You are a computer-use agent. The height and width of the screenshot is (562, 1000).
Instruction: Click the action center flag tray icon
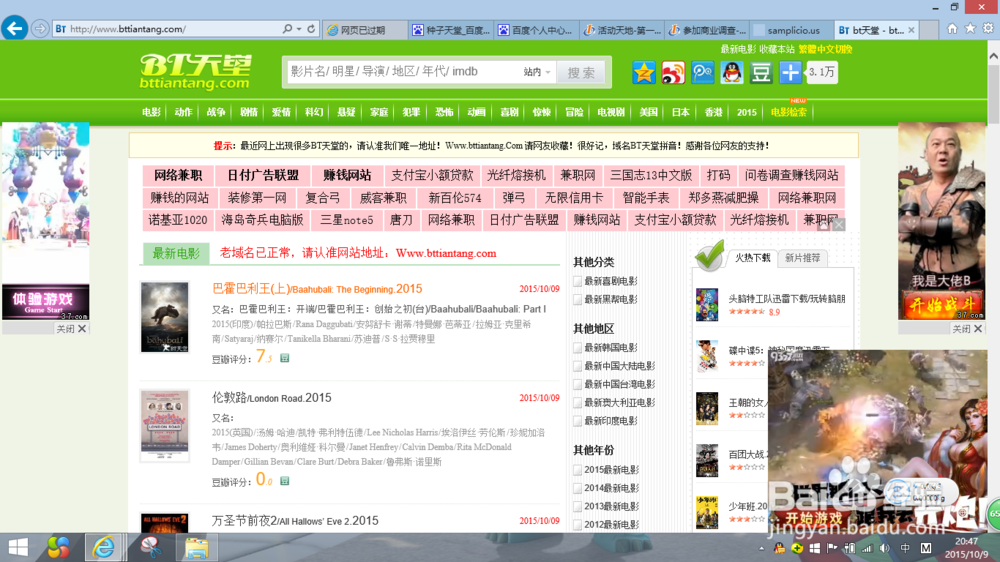[832, 548]
